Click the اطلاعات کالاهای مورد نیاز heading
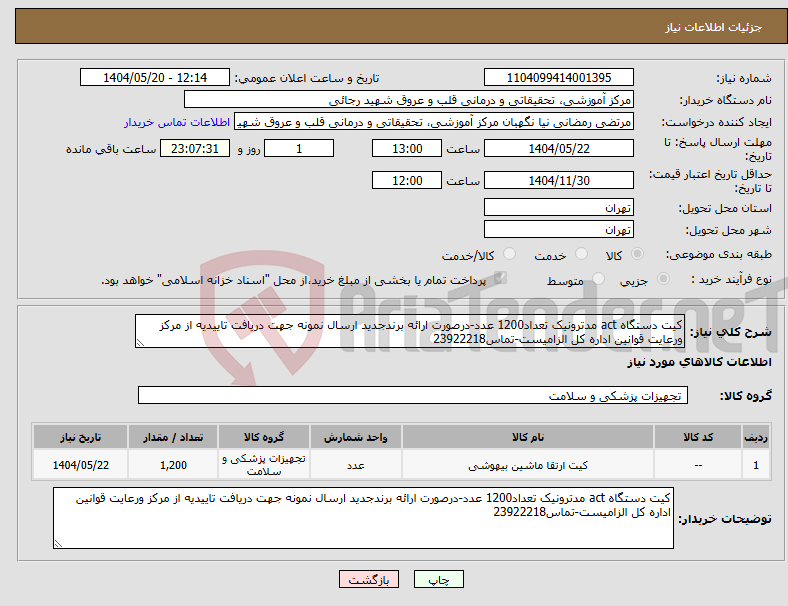Image resolution: width=788 pixels, height=606 pixels. pyautogui.click(x=699, y=362)
